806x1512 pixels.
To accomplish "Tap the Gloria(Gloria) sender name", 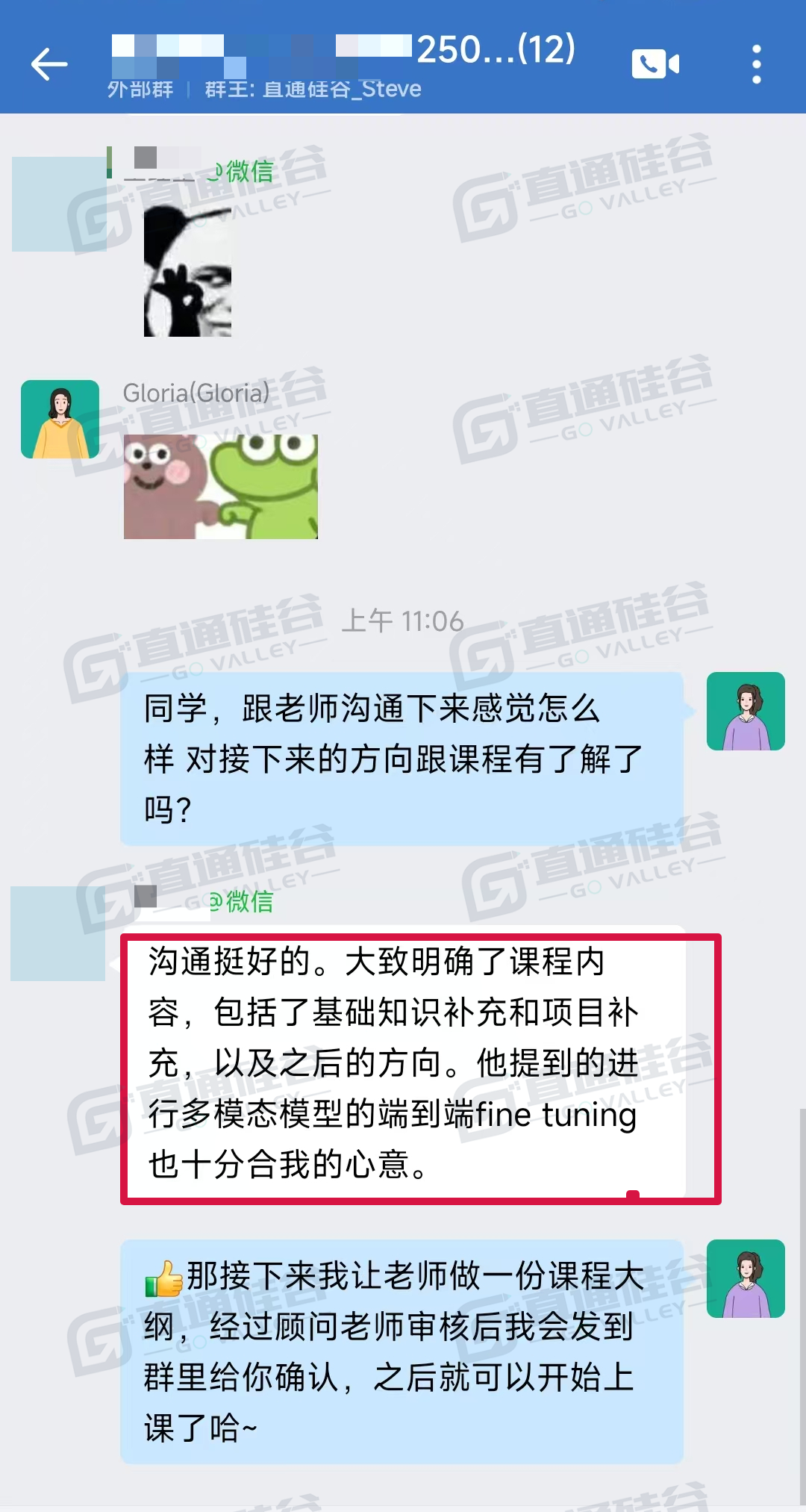I will click(x=196, y=393).
